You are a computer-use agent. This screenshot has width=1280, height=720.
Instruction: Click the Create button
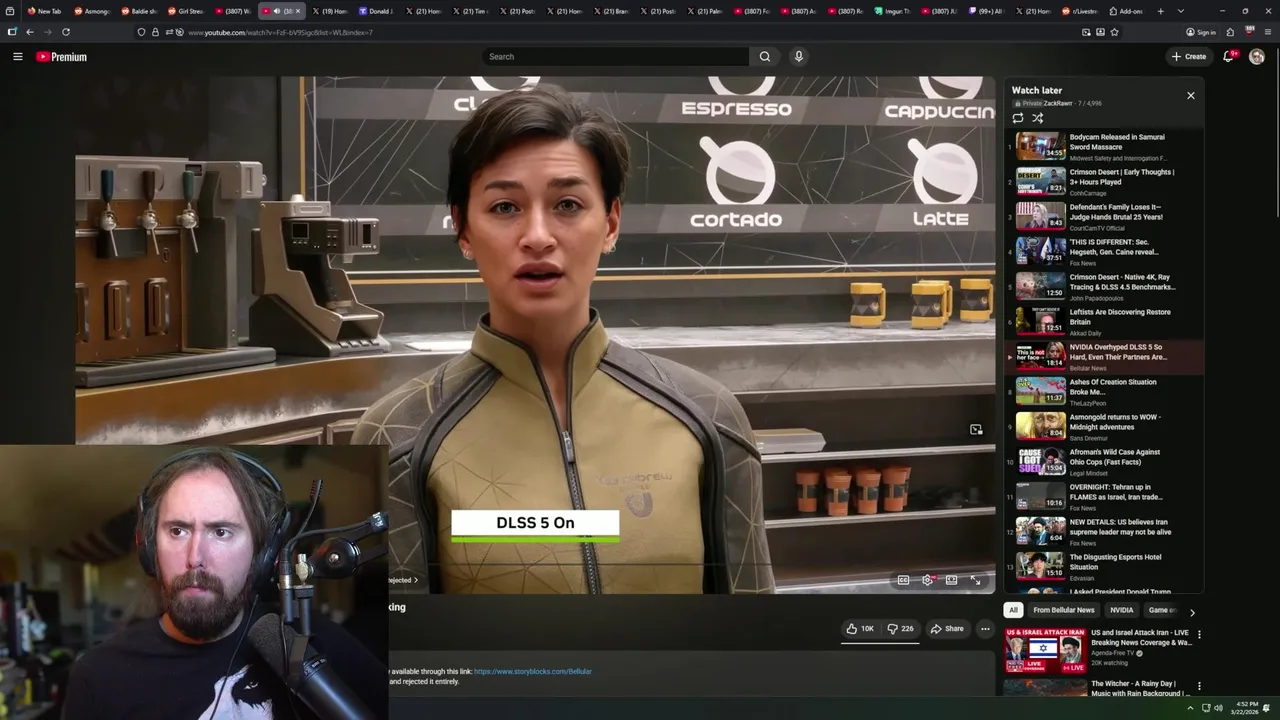[x=1189, y=57]
